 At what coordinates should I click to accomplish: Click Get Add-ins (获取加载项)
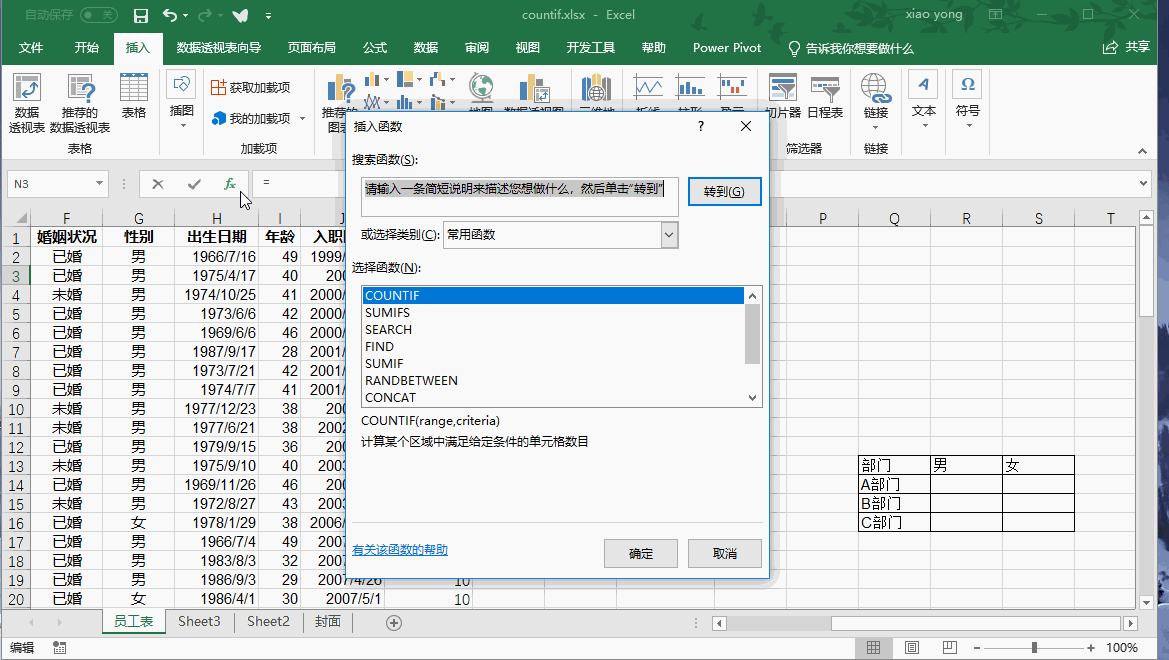pyautogui.click(x=251, y=87)
